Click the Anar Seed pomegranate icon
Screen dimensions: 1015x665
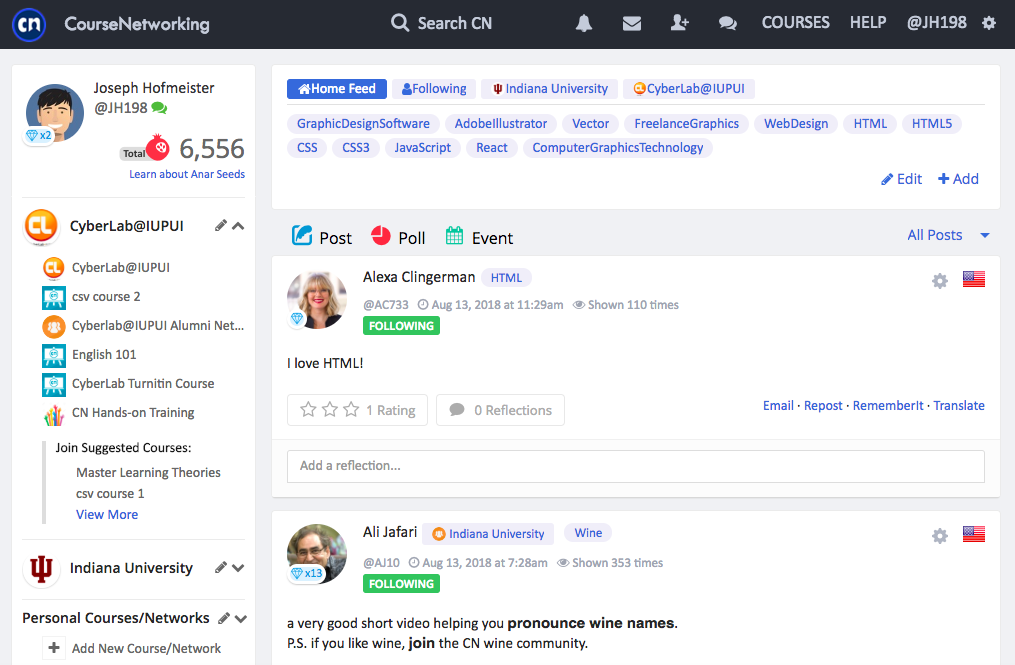pyautogui.click(x=157, y=148)
